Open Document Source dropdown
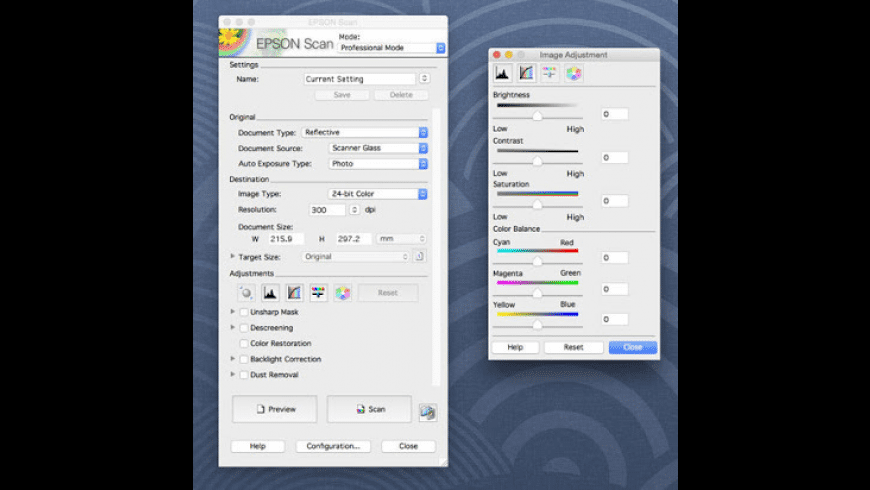 tap(378, 148)
